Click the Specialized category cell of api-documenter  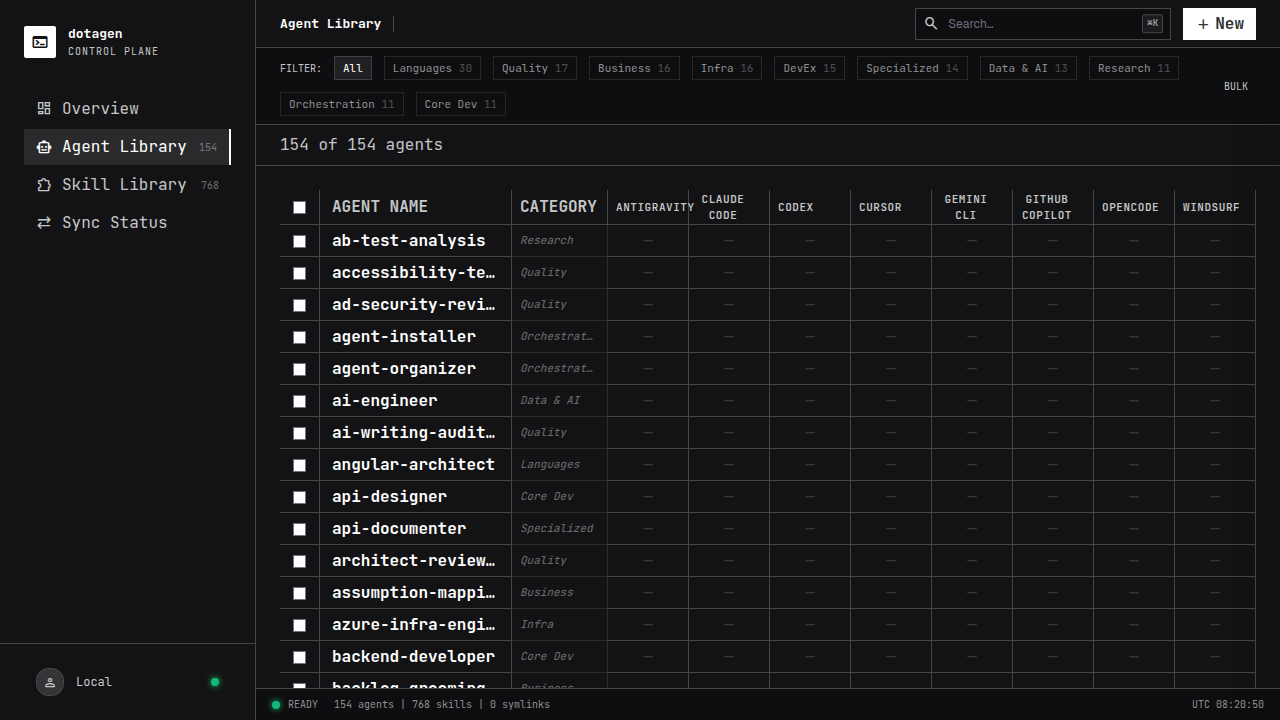click(557, 529)
